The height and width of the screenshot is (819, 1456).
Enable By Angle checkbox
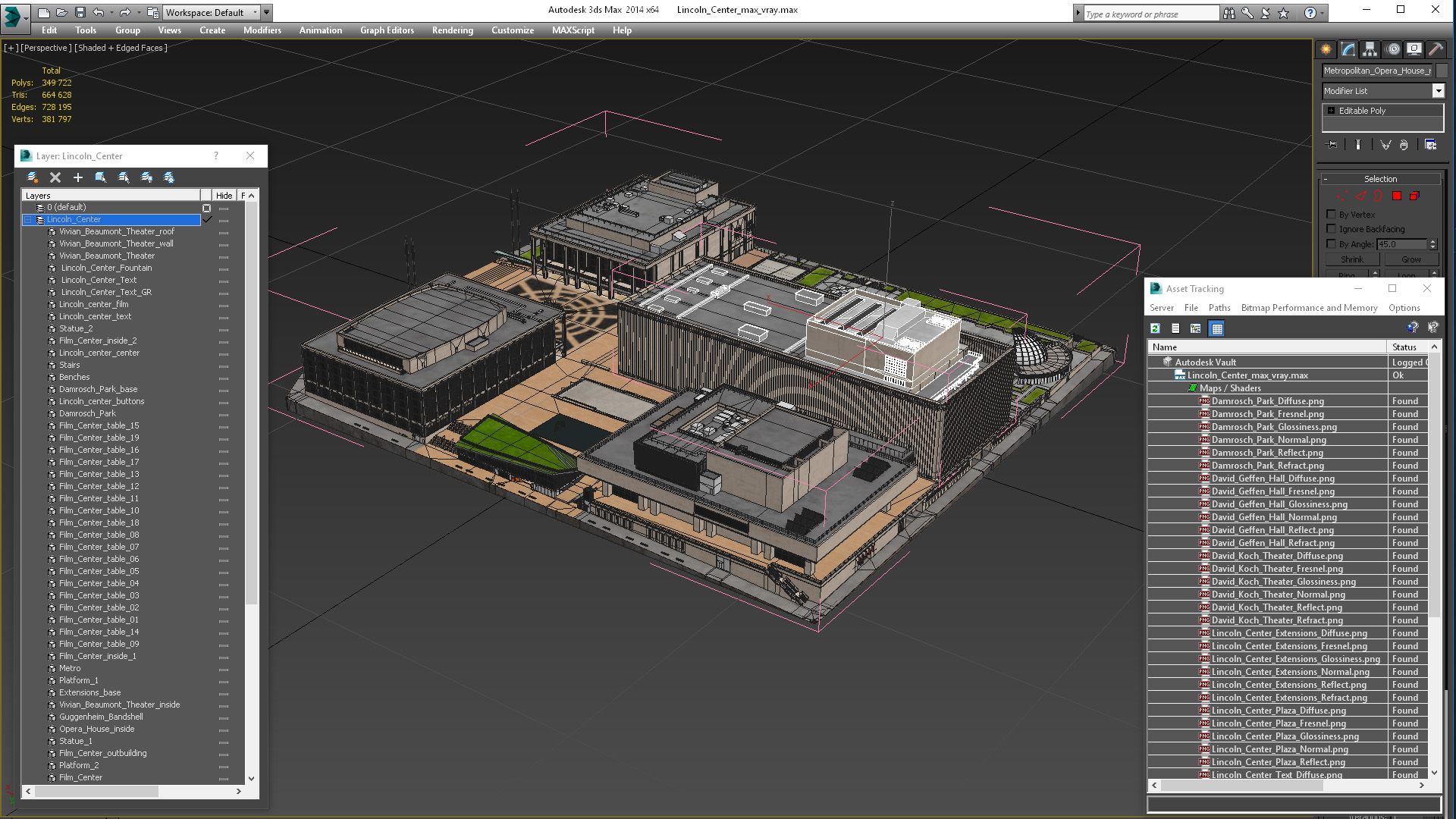1331,244
